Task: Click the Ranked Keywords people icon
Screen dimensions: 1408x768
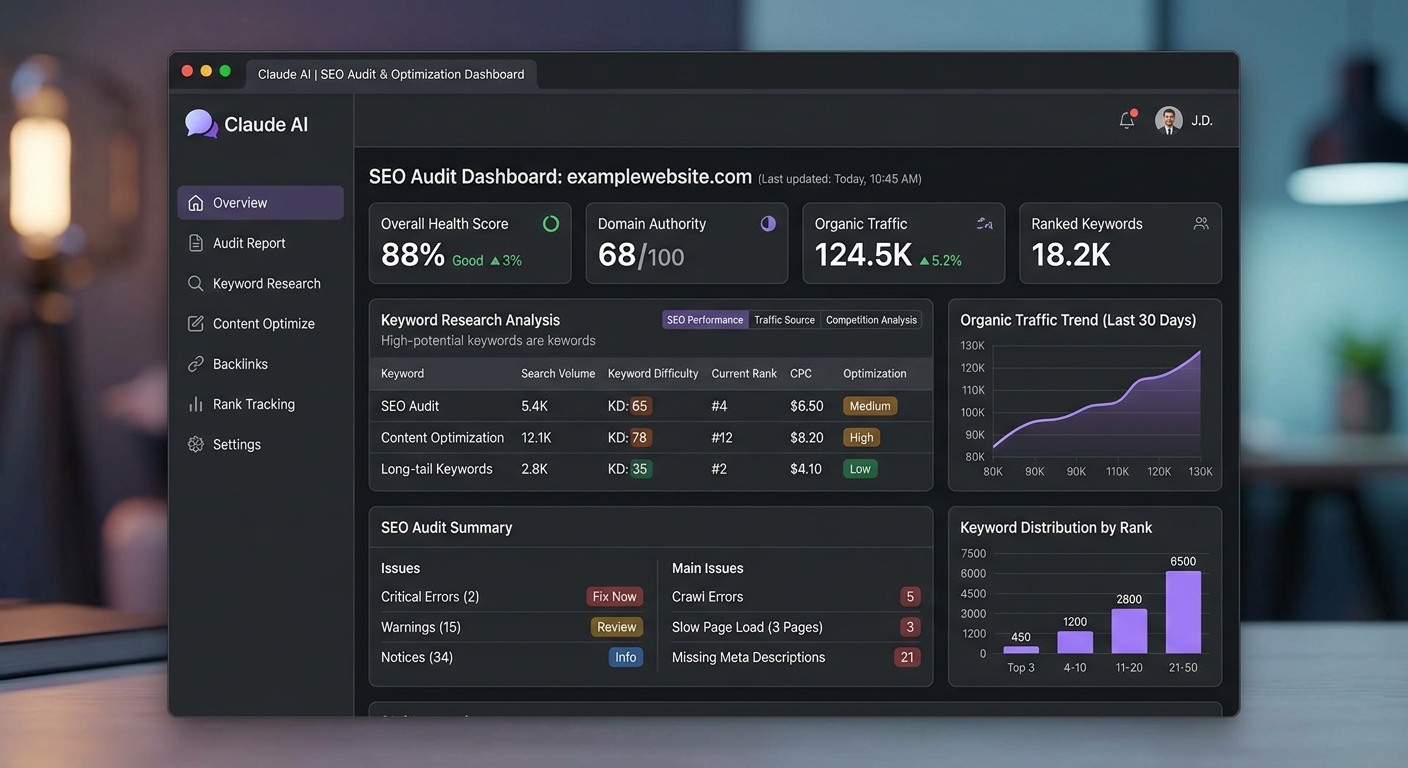Action: (1201, 224)
